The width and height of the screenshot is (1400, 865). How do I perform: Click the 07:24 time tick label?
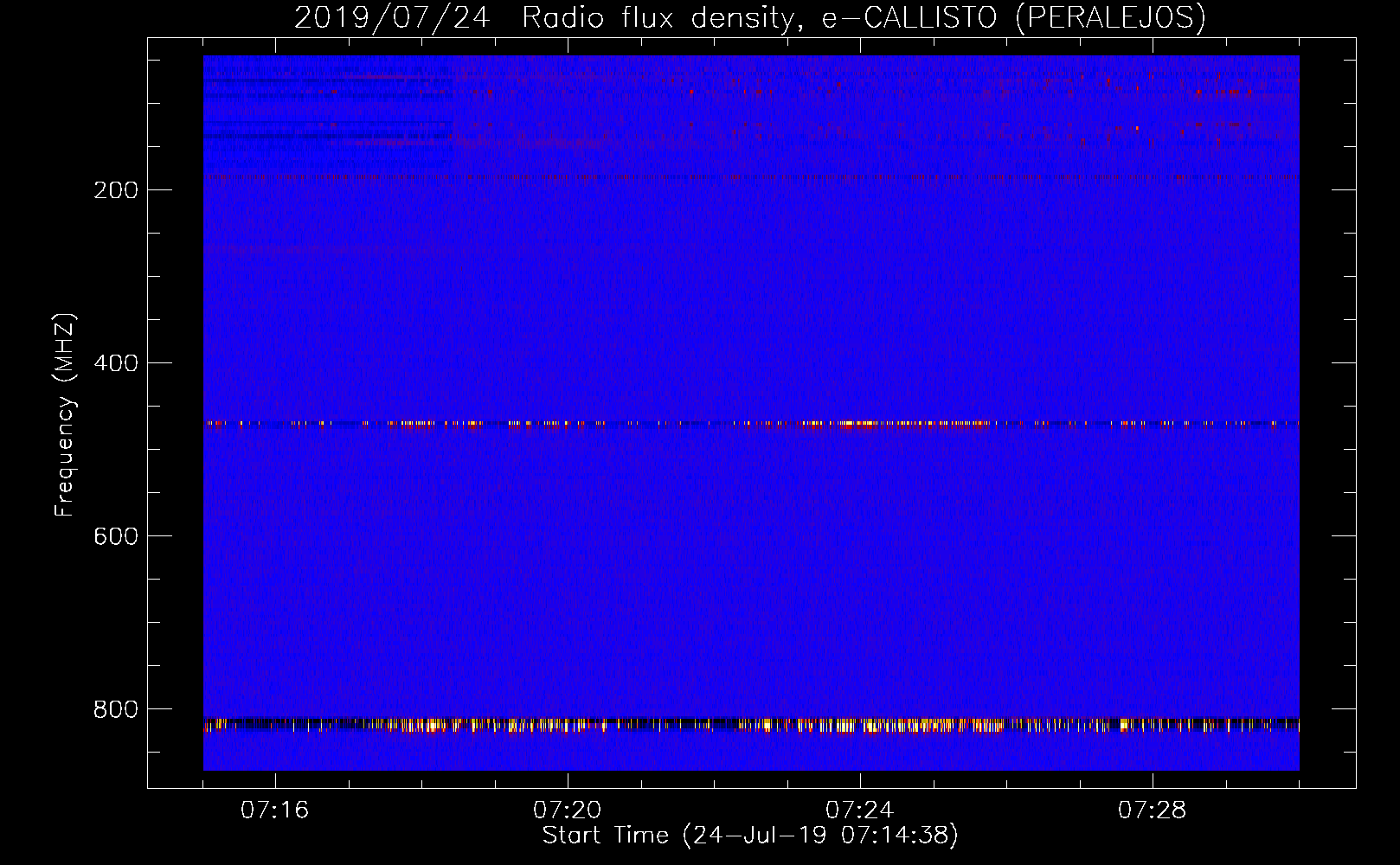(860, 811)
